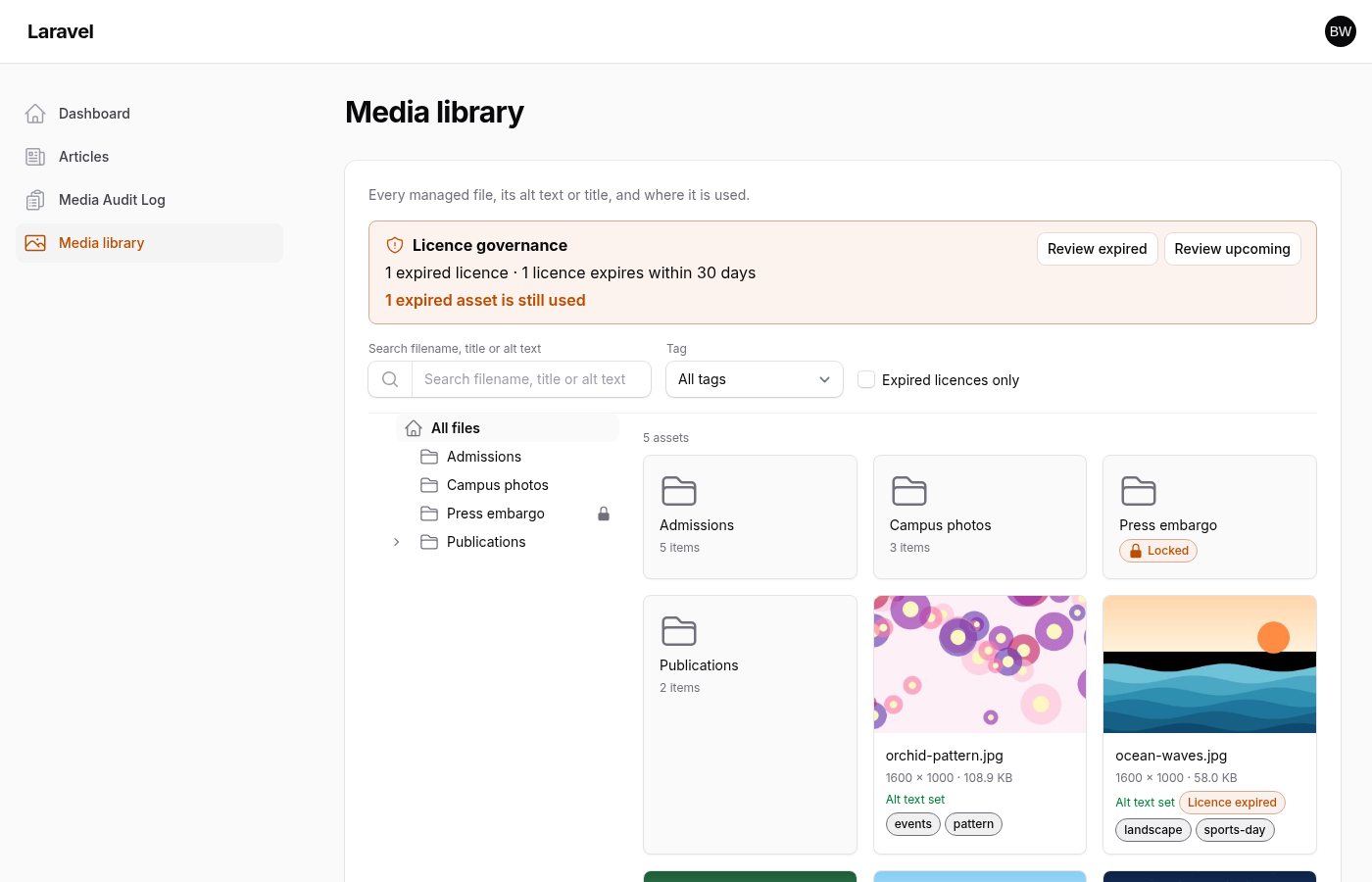
Task: Select Admissions label in the folder tree
Action: pos(484,457)
